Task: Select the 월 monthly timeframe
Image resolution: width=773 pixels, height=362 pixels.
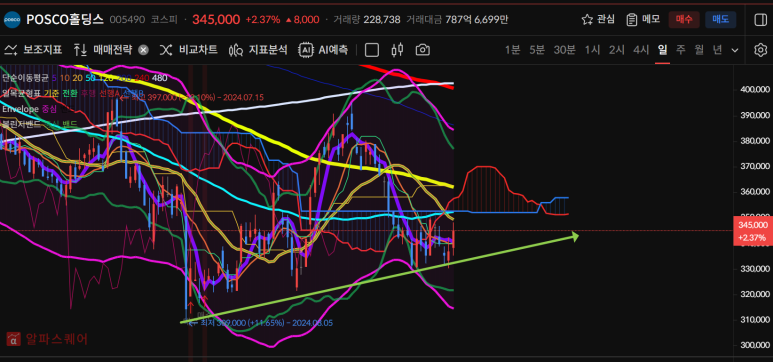Action: click(x=699, y=50)
